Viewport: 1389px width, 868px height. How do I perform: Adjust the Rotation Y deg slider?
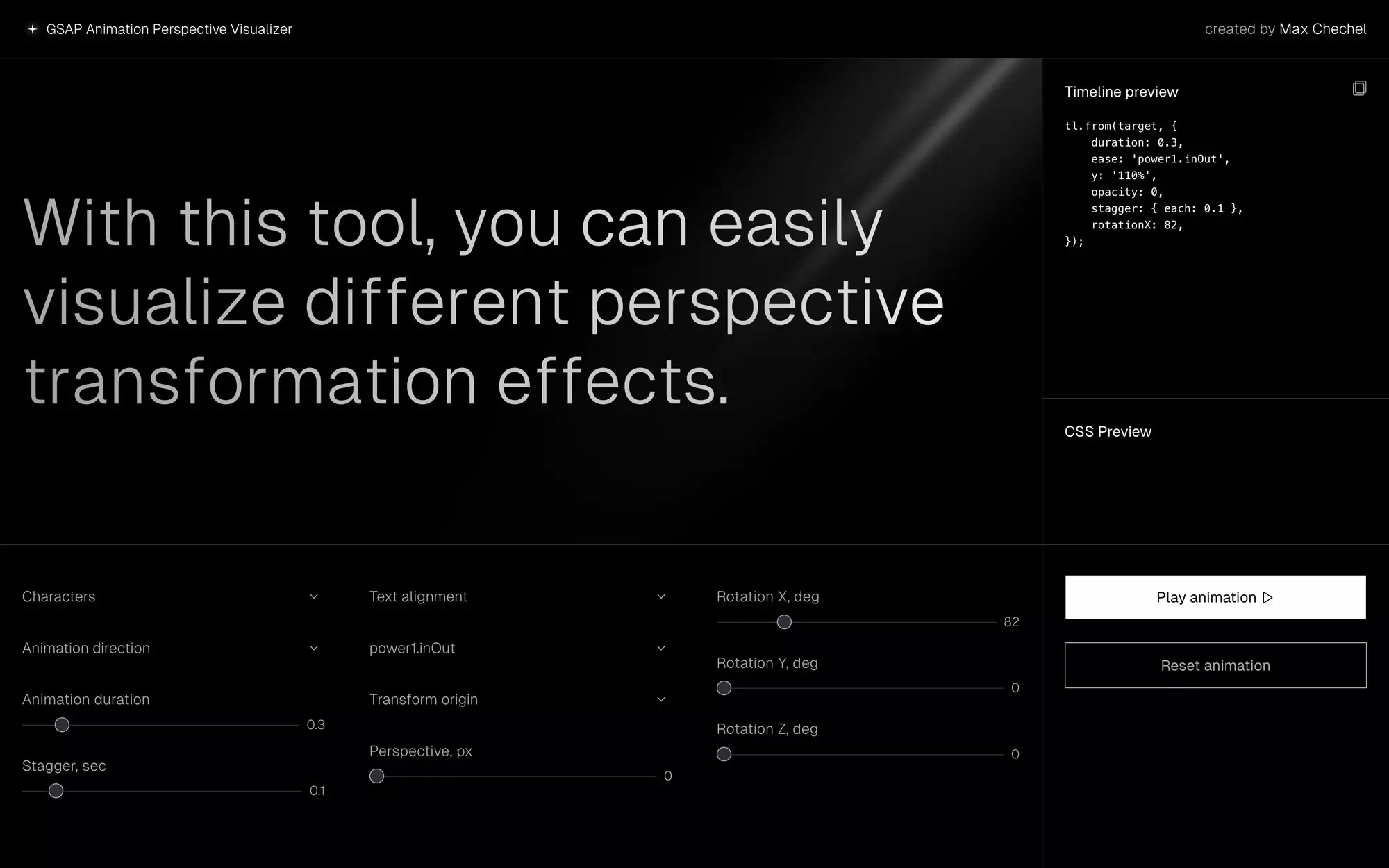725,688
